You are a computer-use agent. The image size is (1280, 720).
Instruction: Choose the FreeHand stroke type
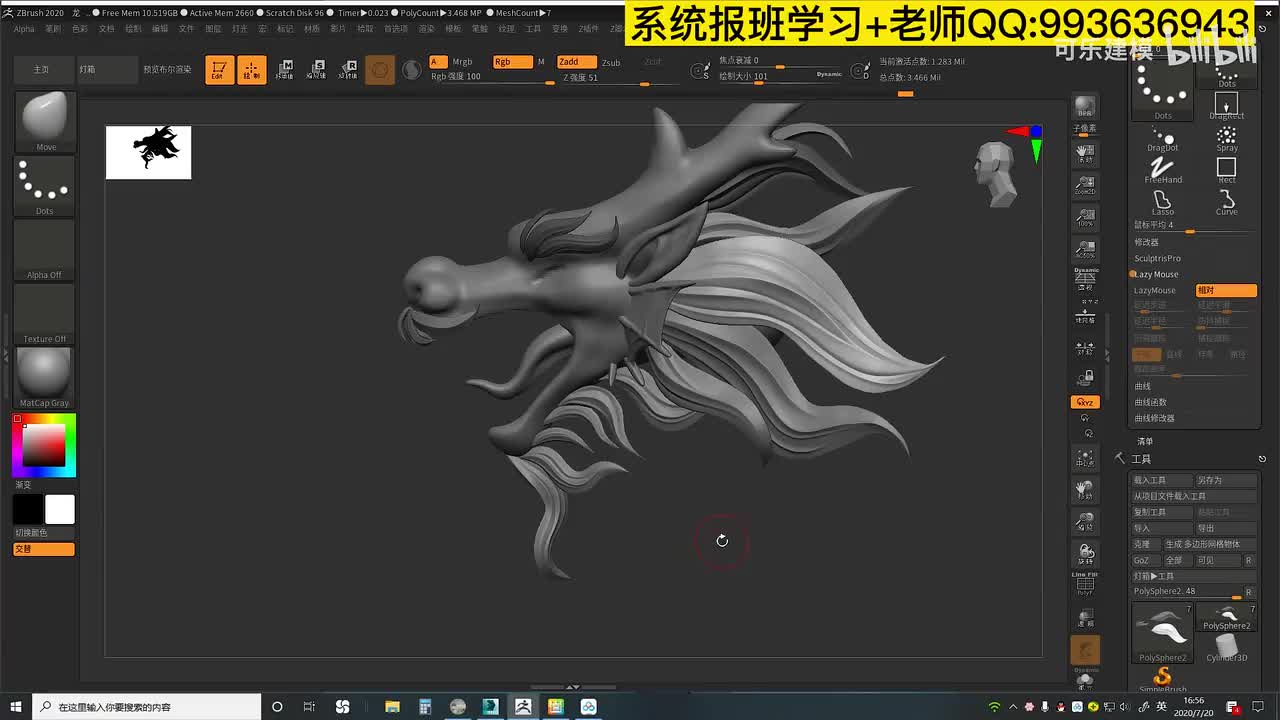[x=1163, y=169]
